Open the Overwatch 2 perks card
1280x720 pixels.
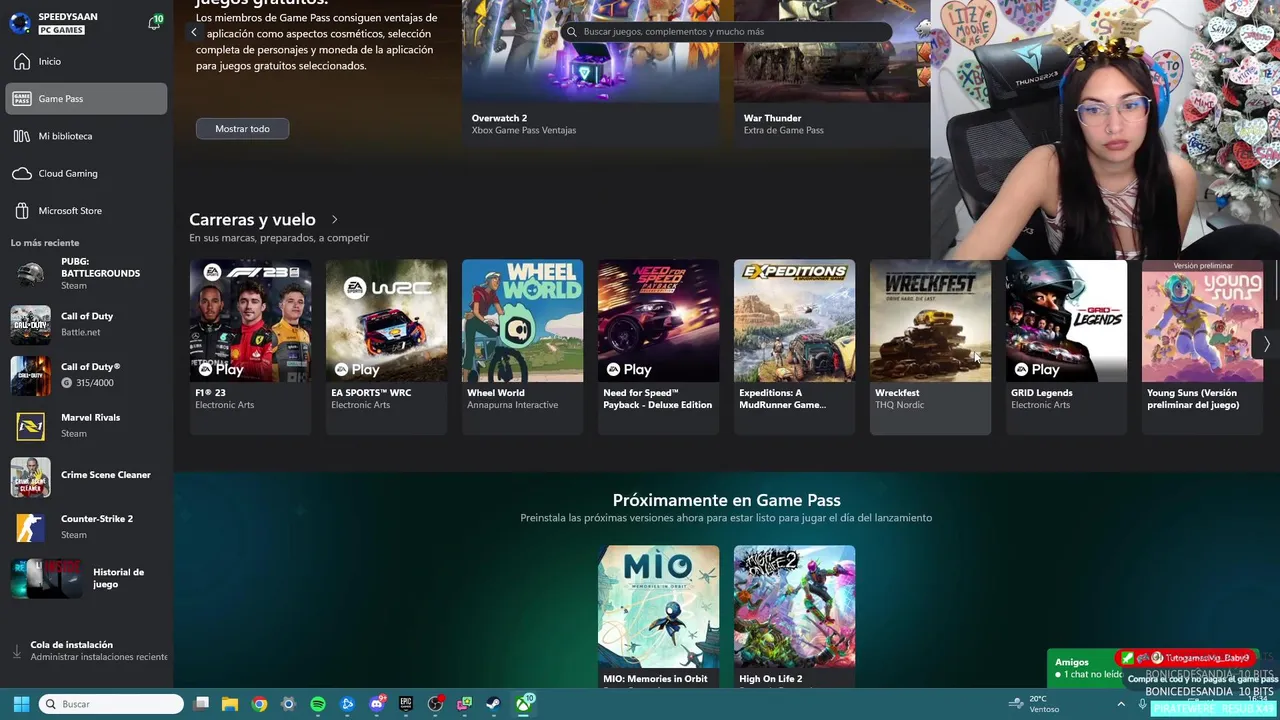(590, 73)
